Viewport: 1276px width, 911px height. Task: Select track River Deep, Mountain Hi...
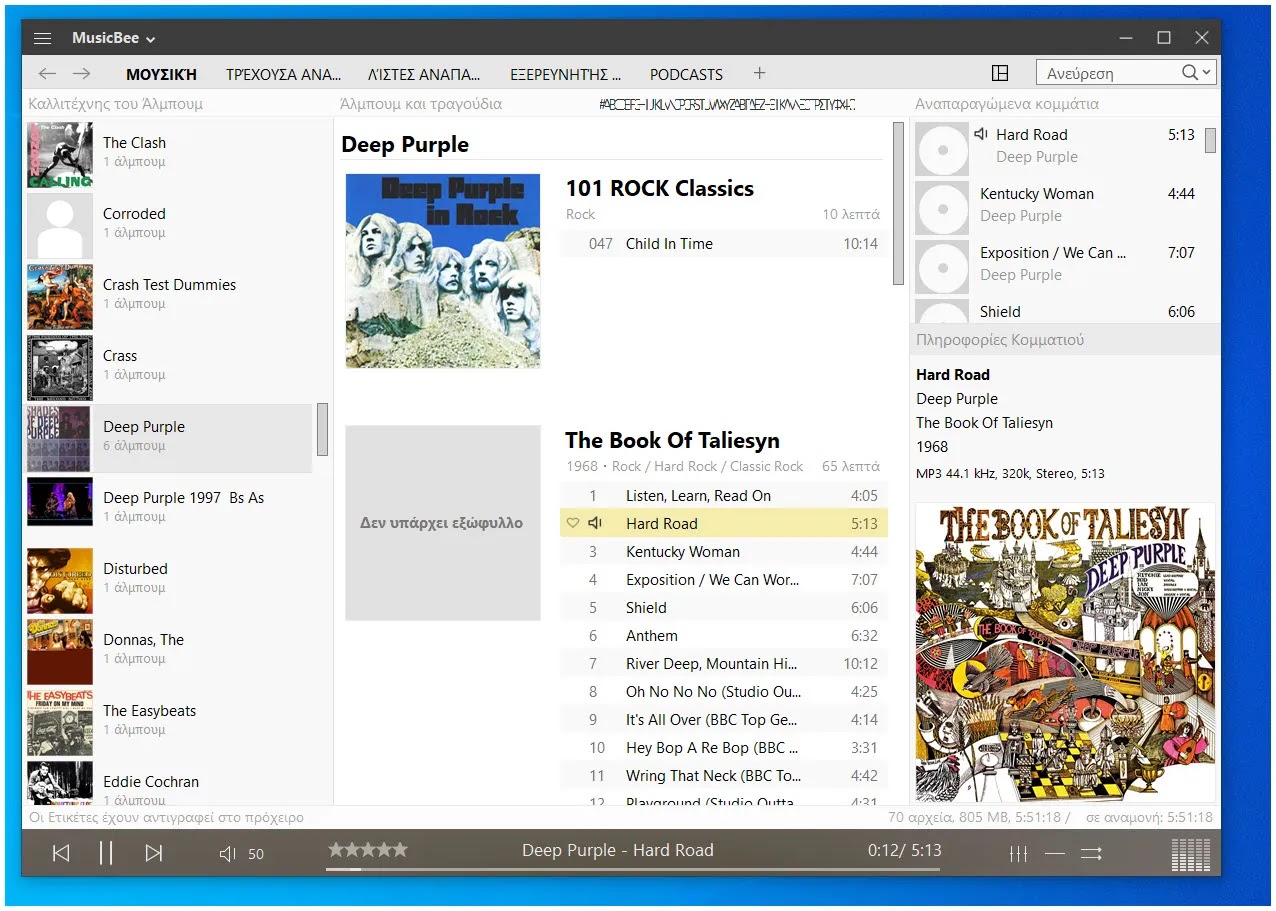point(723,664)
